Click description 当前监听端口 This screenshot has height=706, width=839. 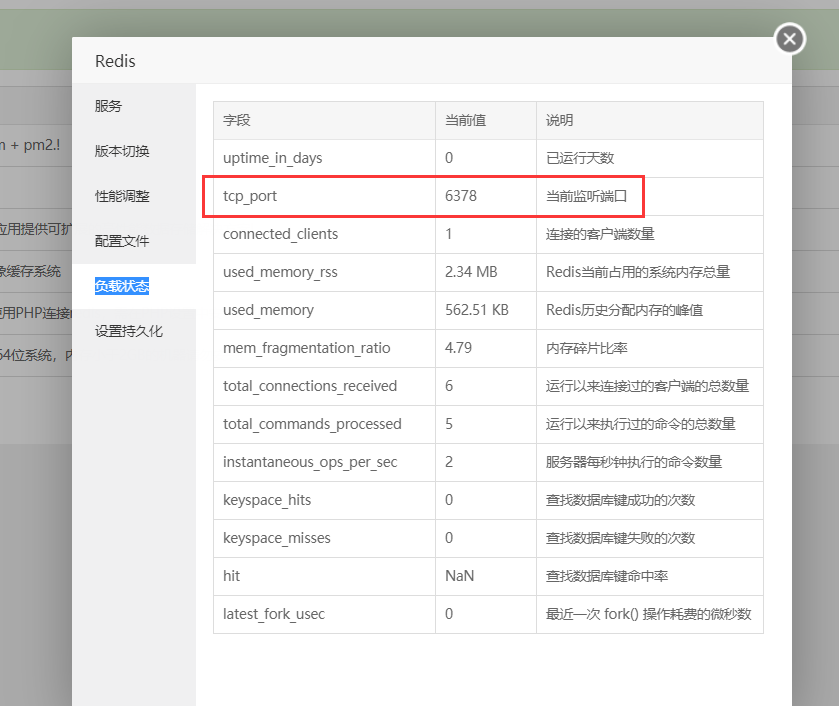tap(586, 196)
